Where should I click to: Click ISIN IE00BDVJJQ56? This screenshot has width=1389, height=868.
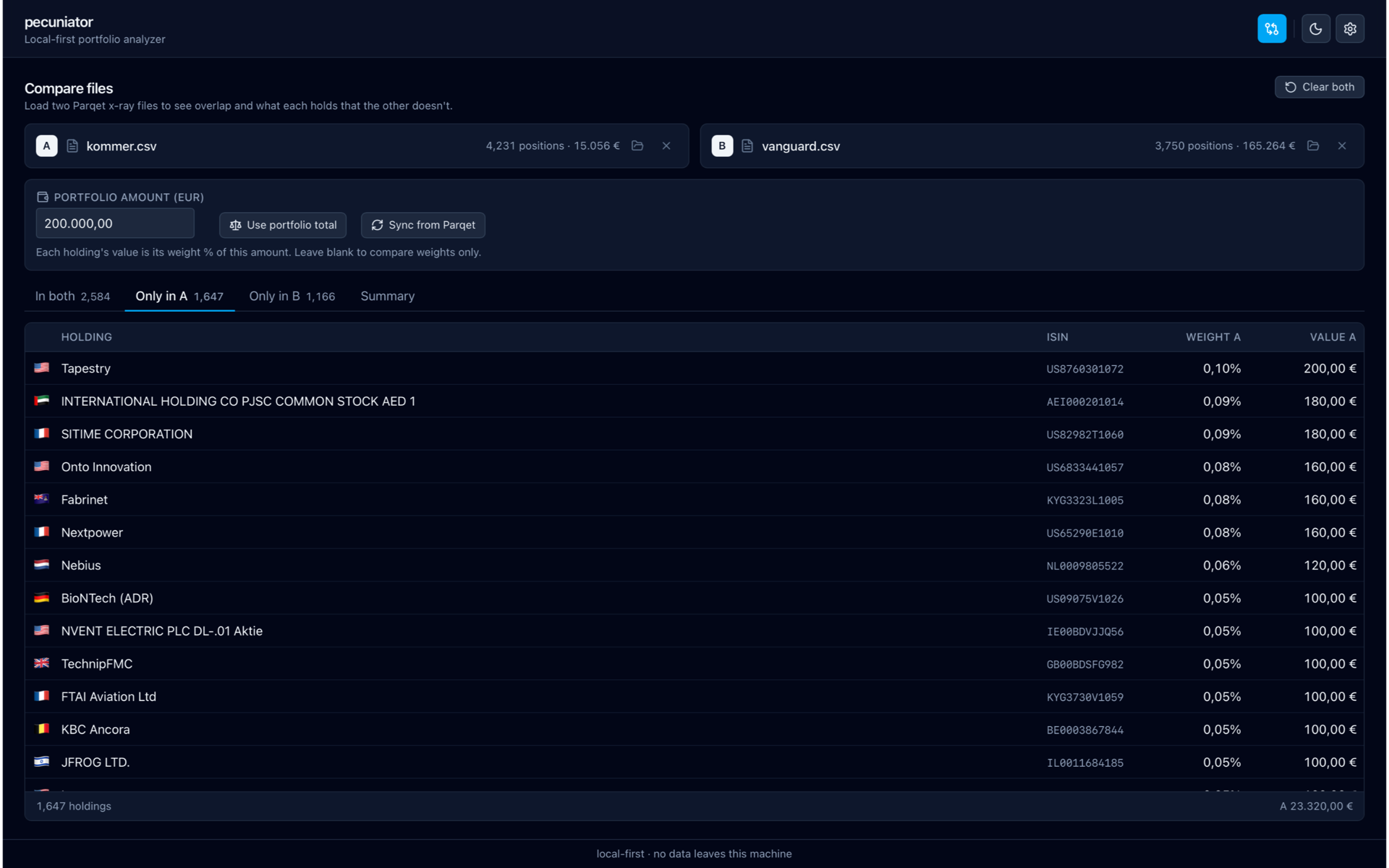(1085, 631)
